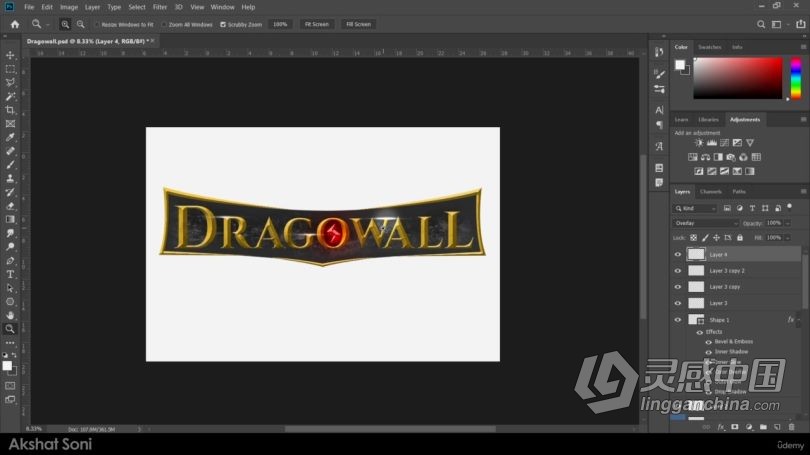Image resolution: width=810 pixels, height=455 pixels.
Task: Click the rainbow hue slider strip
Action: click(796, 78)
